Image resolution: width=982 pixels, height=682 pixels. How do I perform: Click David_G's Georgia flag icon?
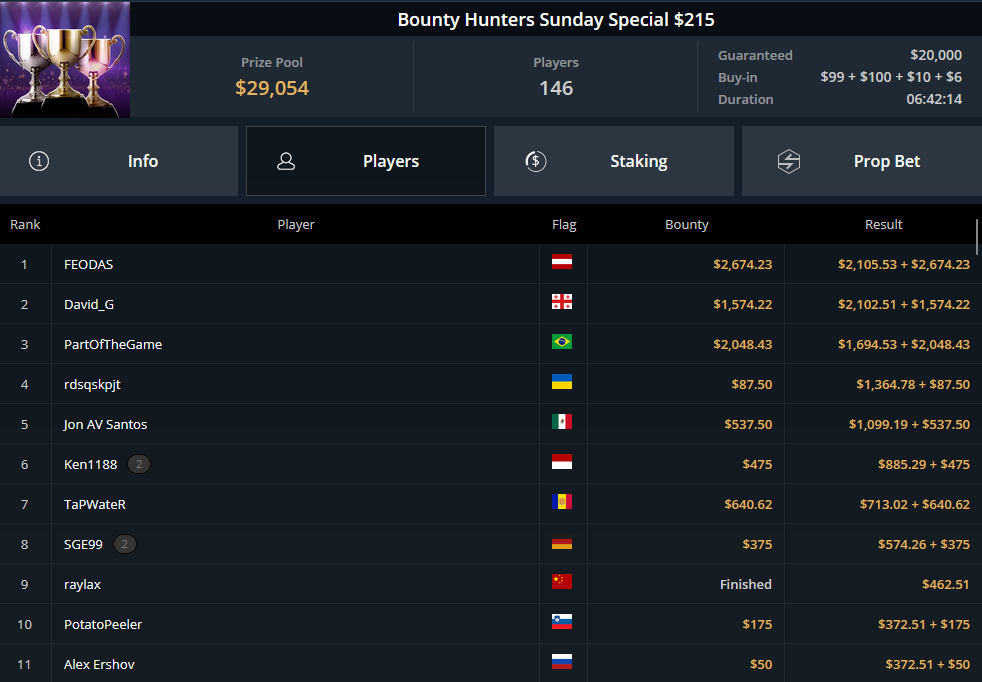(x=562, y=302)
